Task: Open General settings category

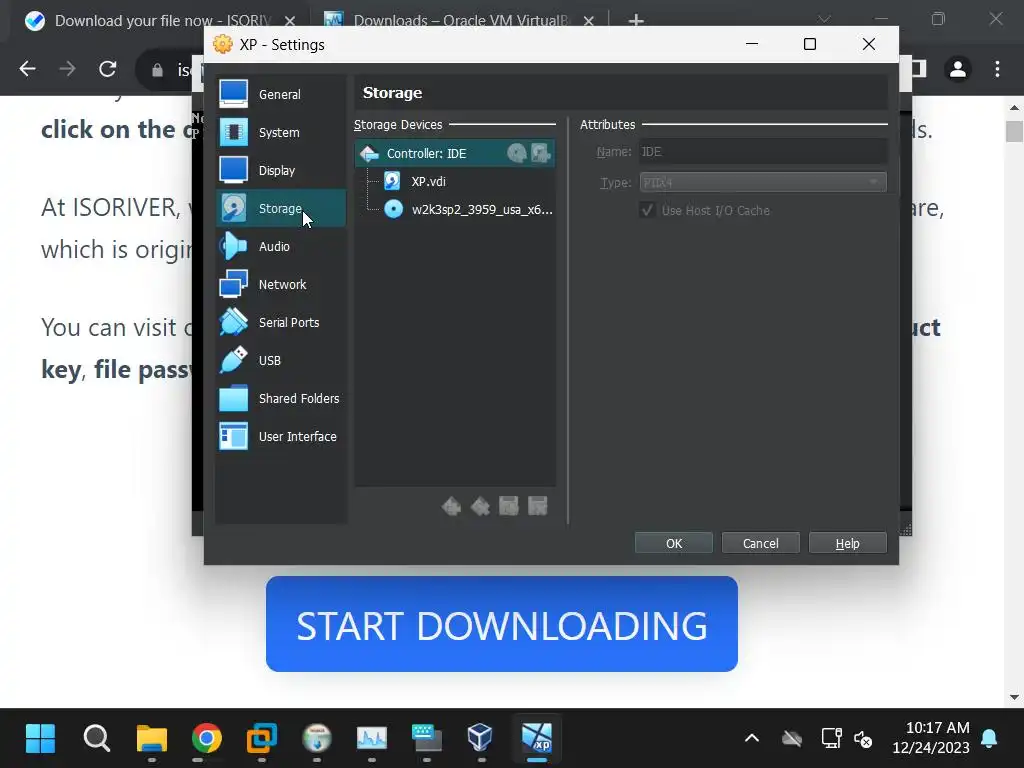Action: click(x=281, y=95)
